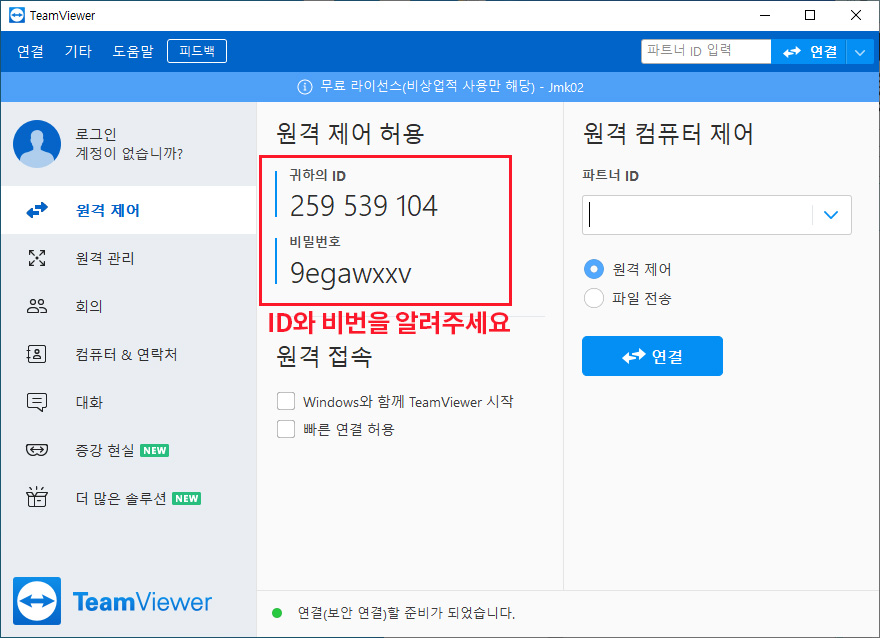Image resolution: width=880 pixels, height=638 pixels.
Task: Open the 증강 현실 feature
Action: pyautogui.click(x=36, y=450)
